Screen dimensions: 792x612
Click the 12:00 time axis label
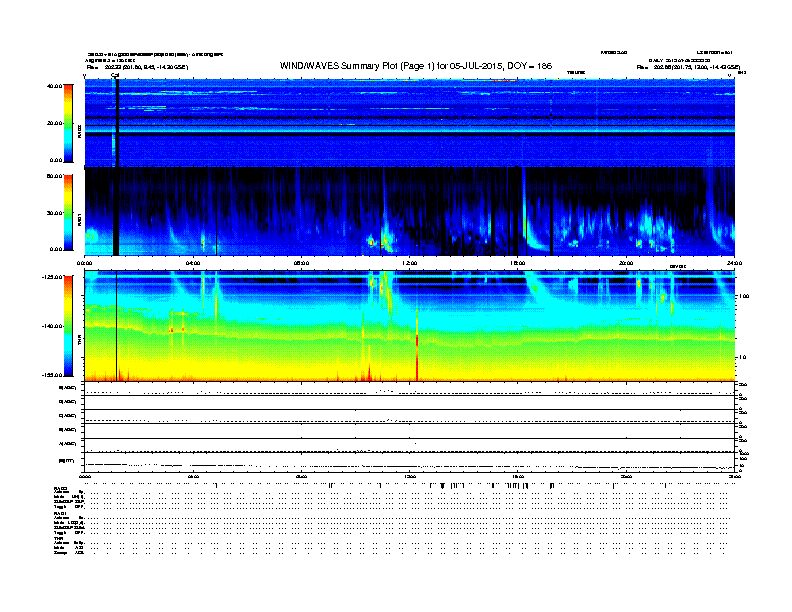409,262
